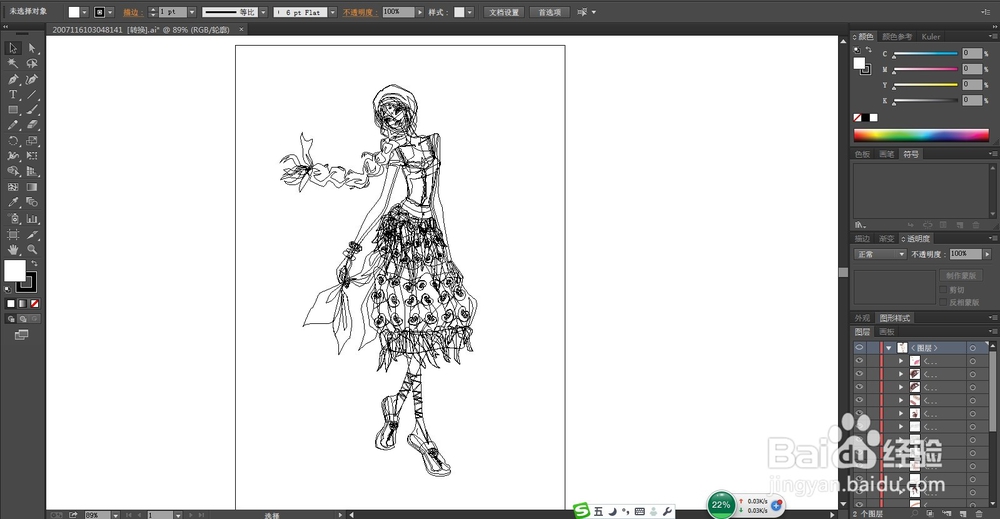Switch to the 画笔 tab
The height and width of the screenshot is (519, 1000).
point(886,154)
